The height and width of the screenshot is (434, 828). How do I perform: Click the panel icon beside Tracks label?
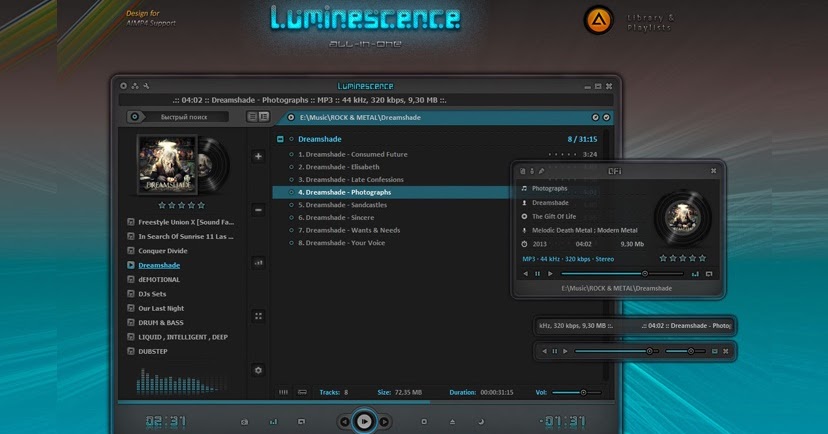point(302,392)
